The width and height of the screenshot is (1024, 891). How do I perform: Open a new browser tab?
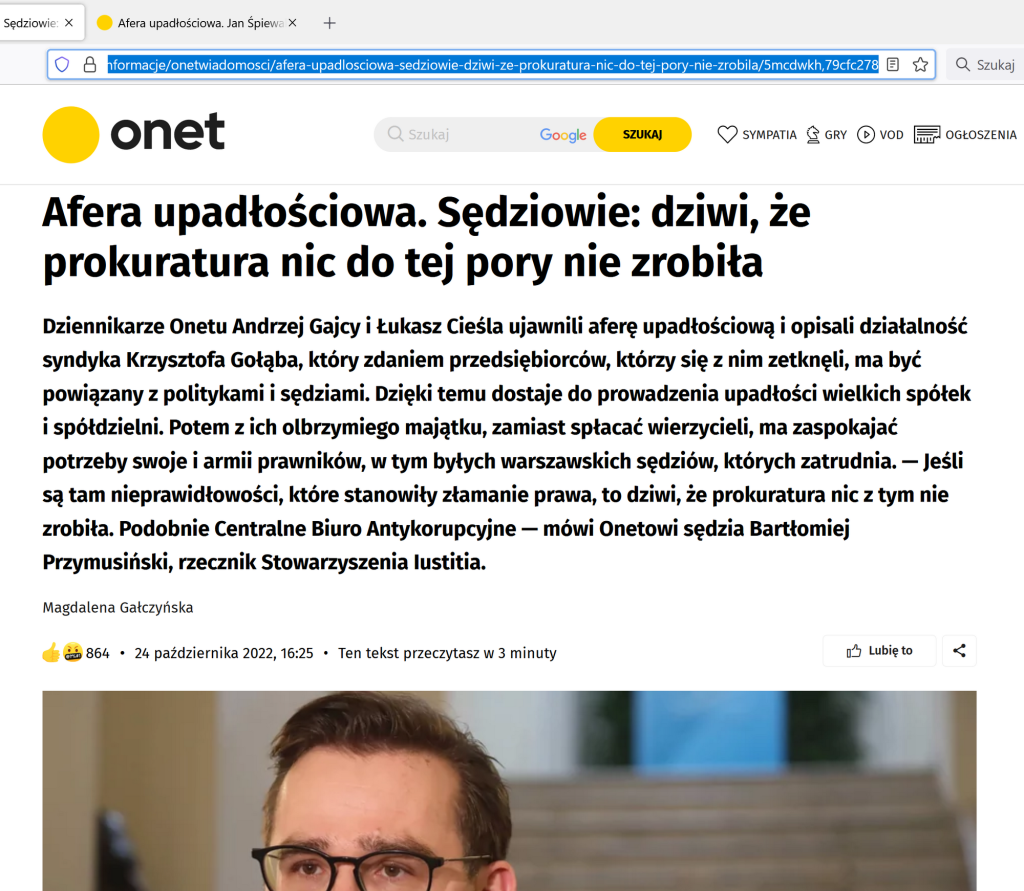coord(330,24)
